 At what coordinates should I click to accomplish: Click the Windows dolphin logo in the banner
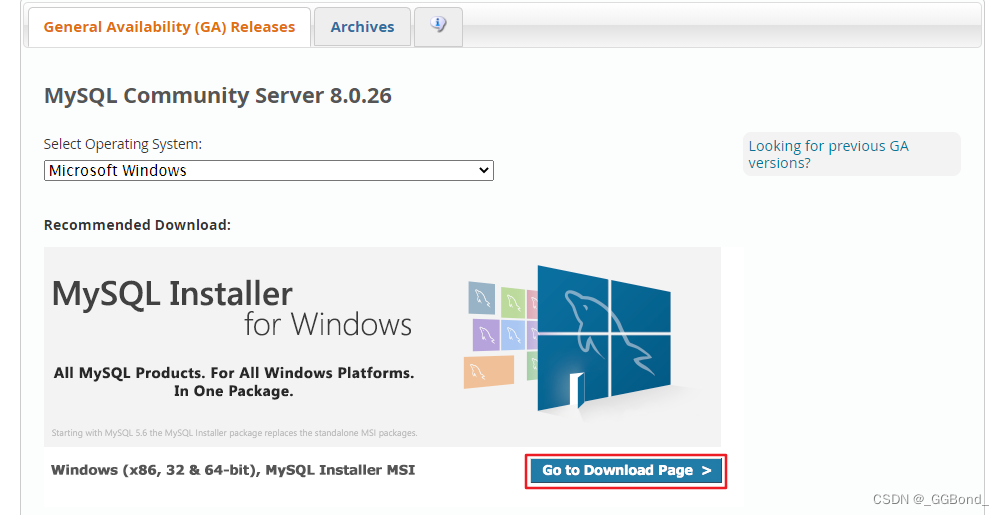604,338
